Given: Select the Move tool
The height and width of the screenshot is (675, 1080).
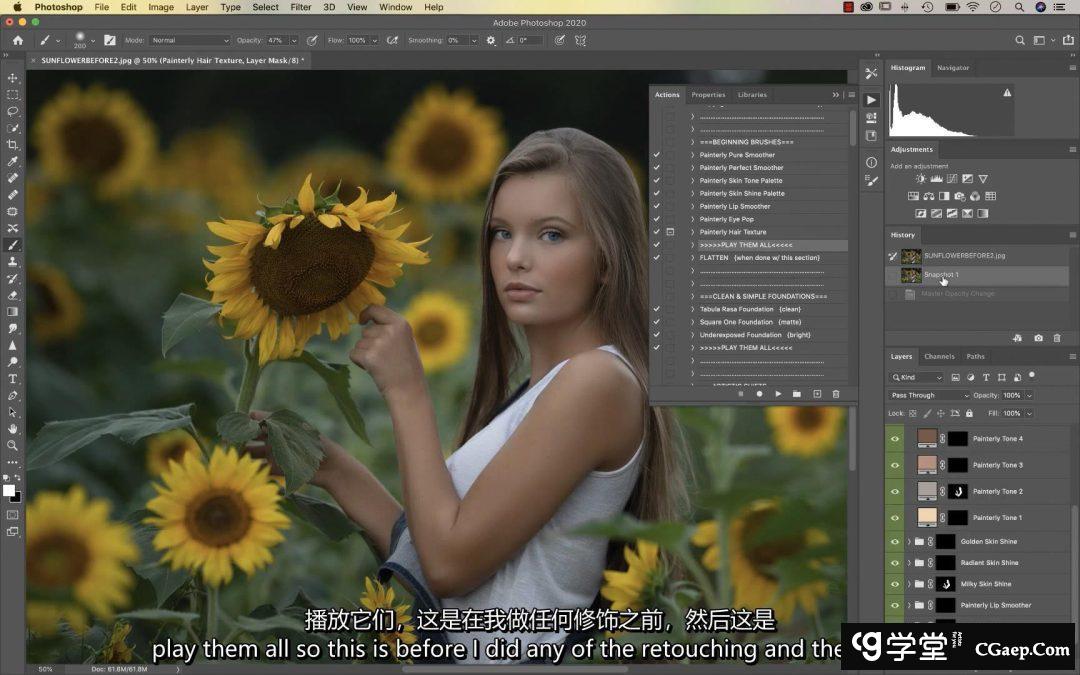Looking at the screenshot, I should (x=13, y=78).
